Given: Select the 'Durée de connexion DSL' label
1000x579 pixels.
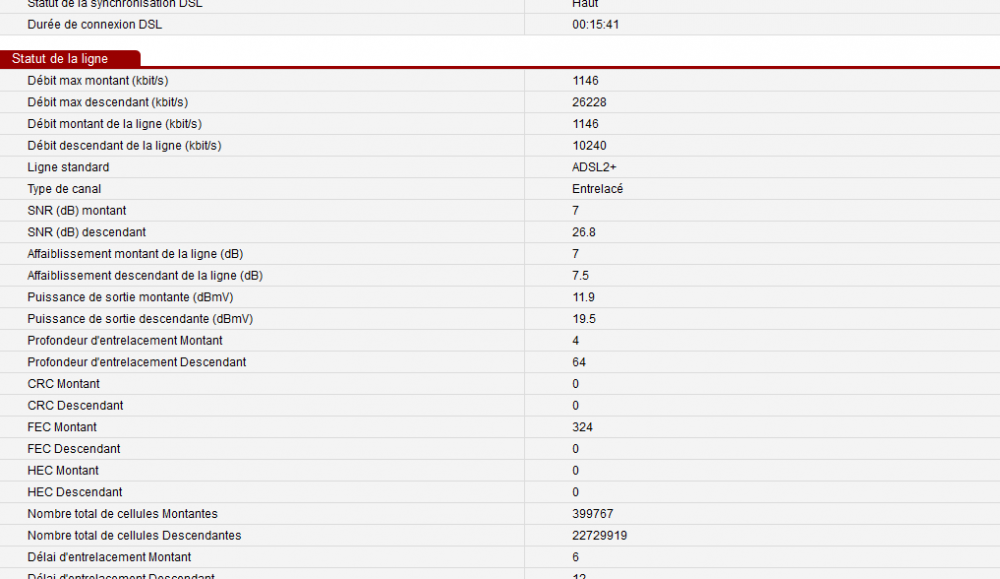Looking at the screenshot, I should (92, 24).
